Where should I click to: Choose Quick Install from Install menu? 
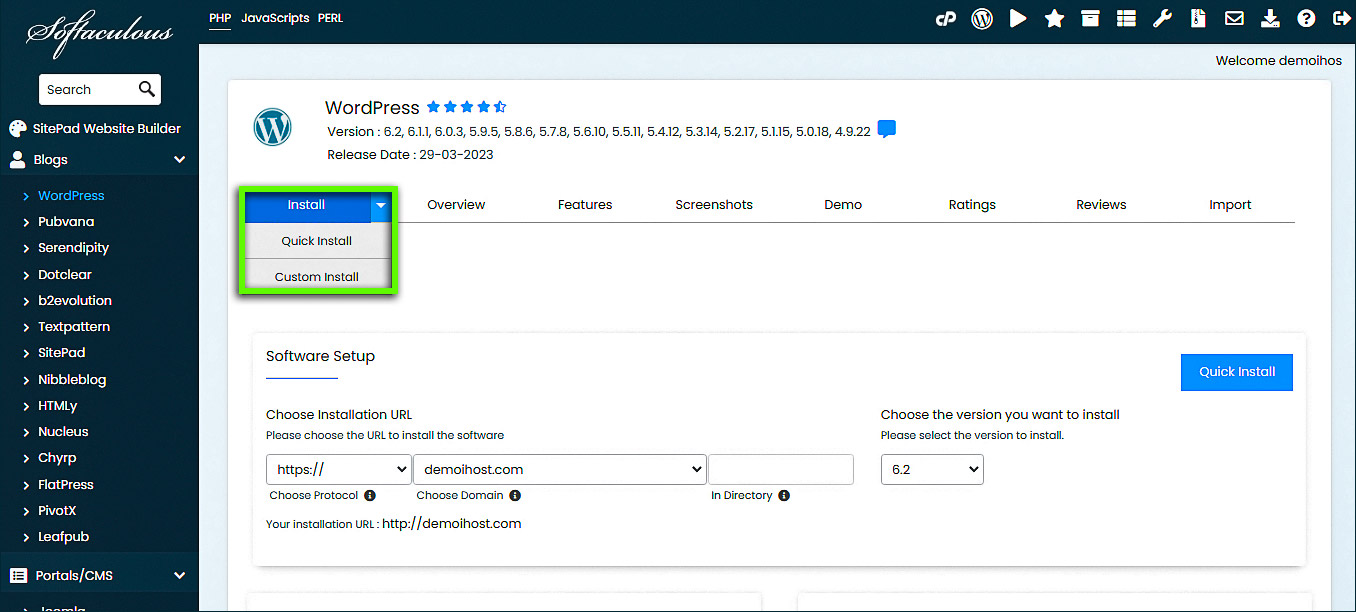click(317, 241)
